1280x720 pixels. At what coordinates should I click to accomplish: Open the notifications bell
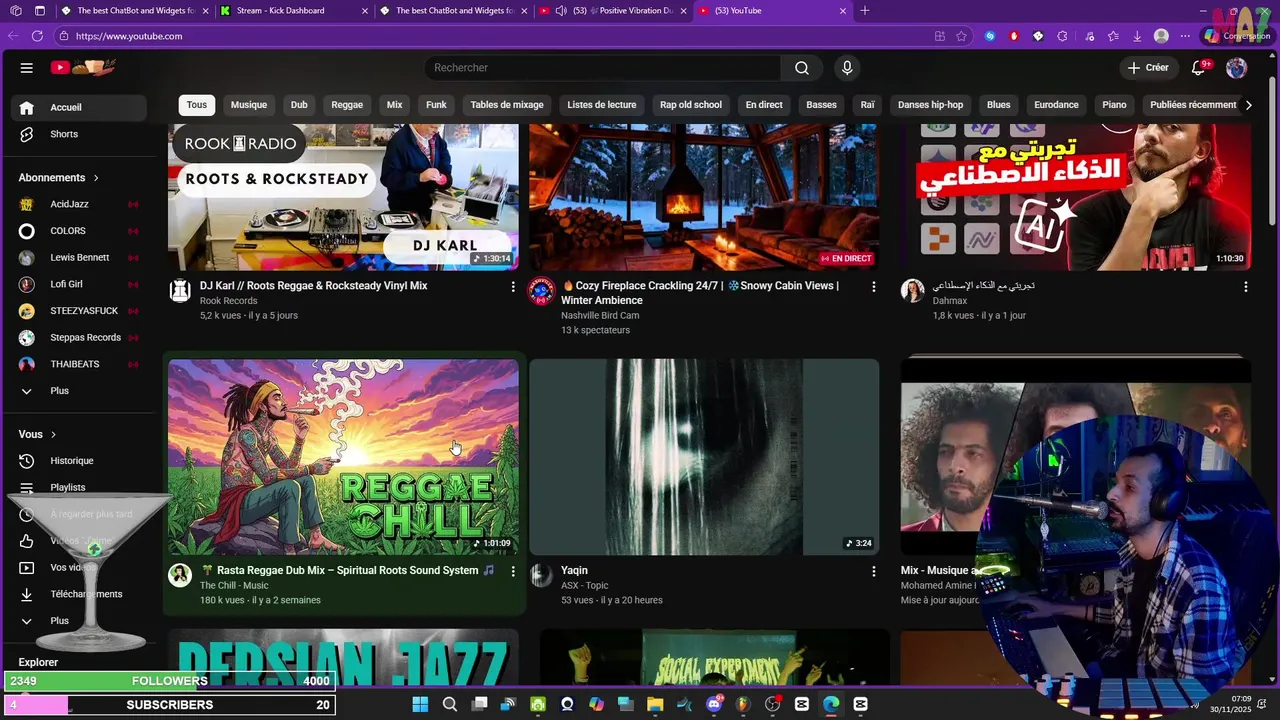[1199, 68]
